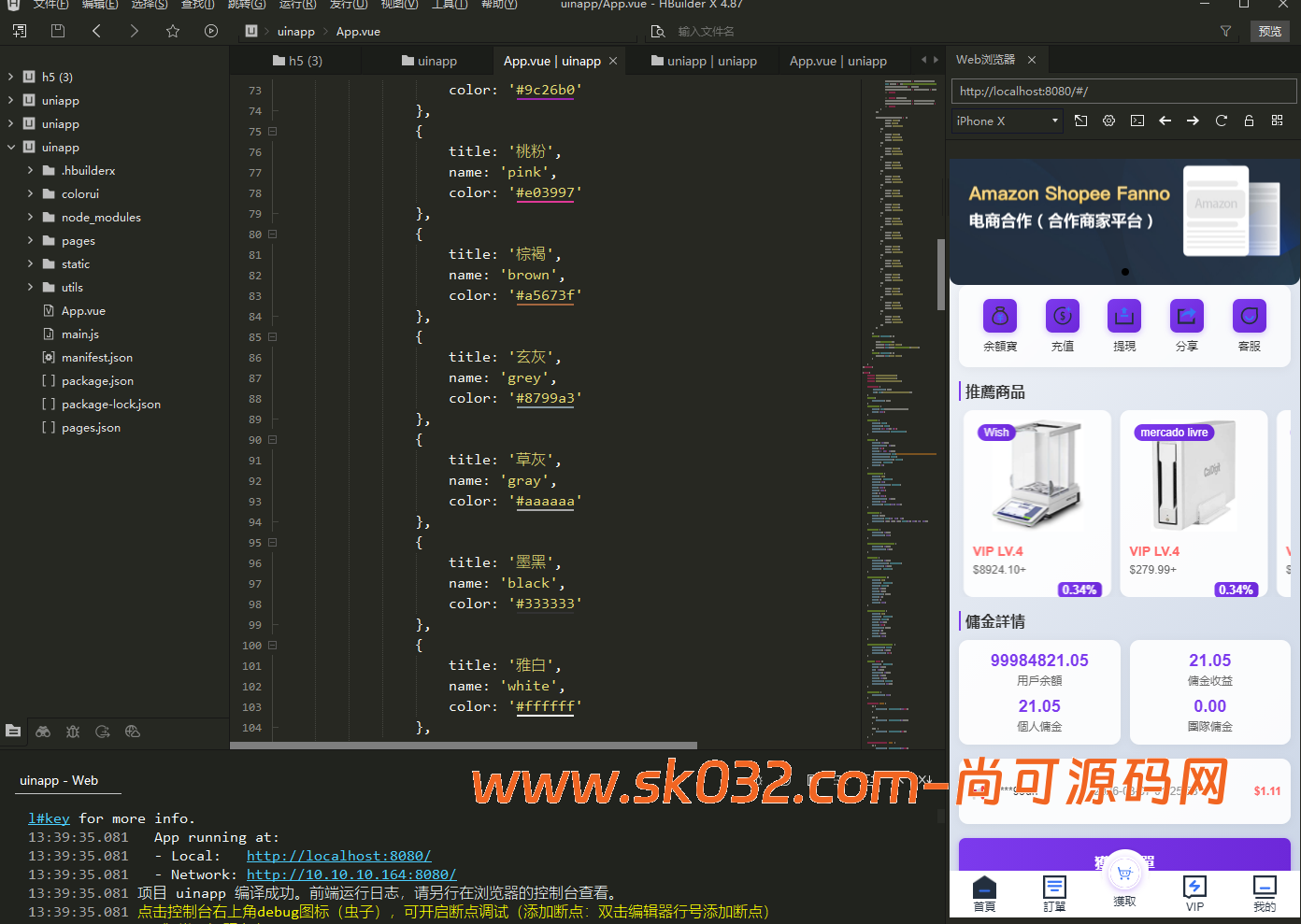1301x924 pixels.
Task: Open the 运行(R) menu
Action: (297, 5)
